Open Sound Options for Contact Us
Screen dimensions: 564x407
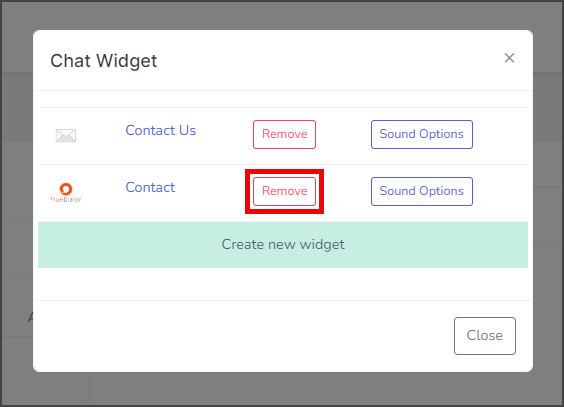pyautogui.click(x=422, y=134)
